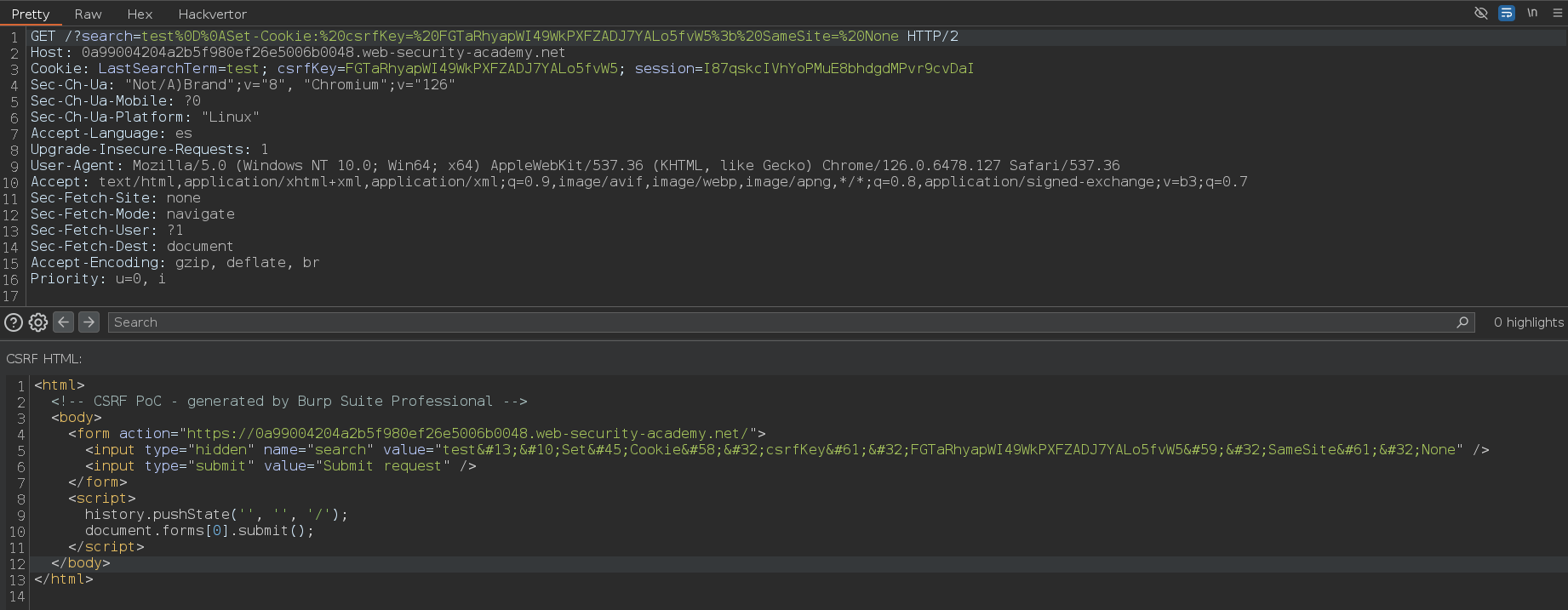Toggle hidden non-printable characters eye icon
The width and height of the screenshot is (1568, 610).
(x=1481, y=13)
